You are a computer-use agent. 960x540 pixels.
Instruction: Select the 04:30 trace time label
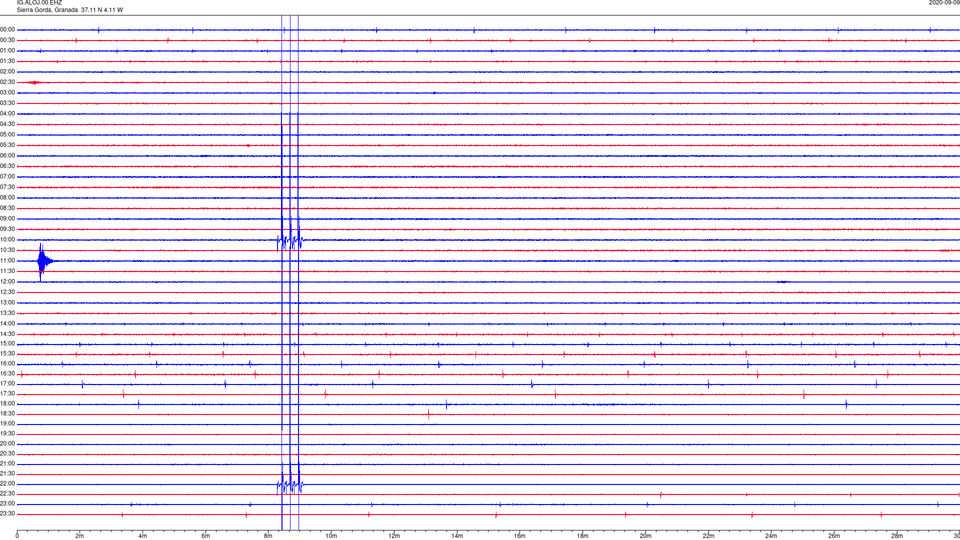(x=7, y=124)
